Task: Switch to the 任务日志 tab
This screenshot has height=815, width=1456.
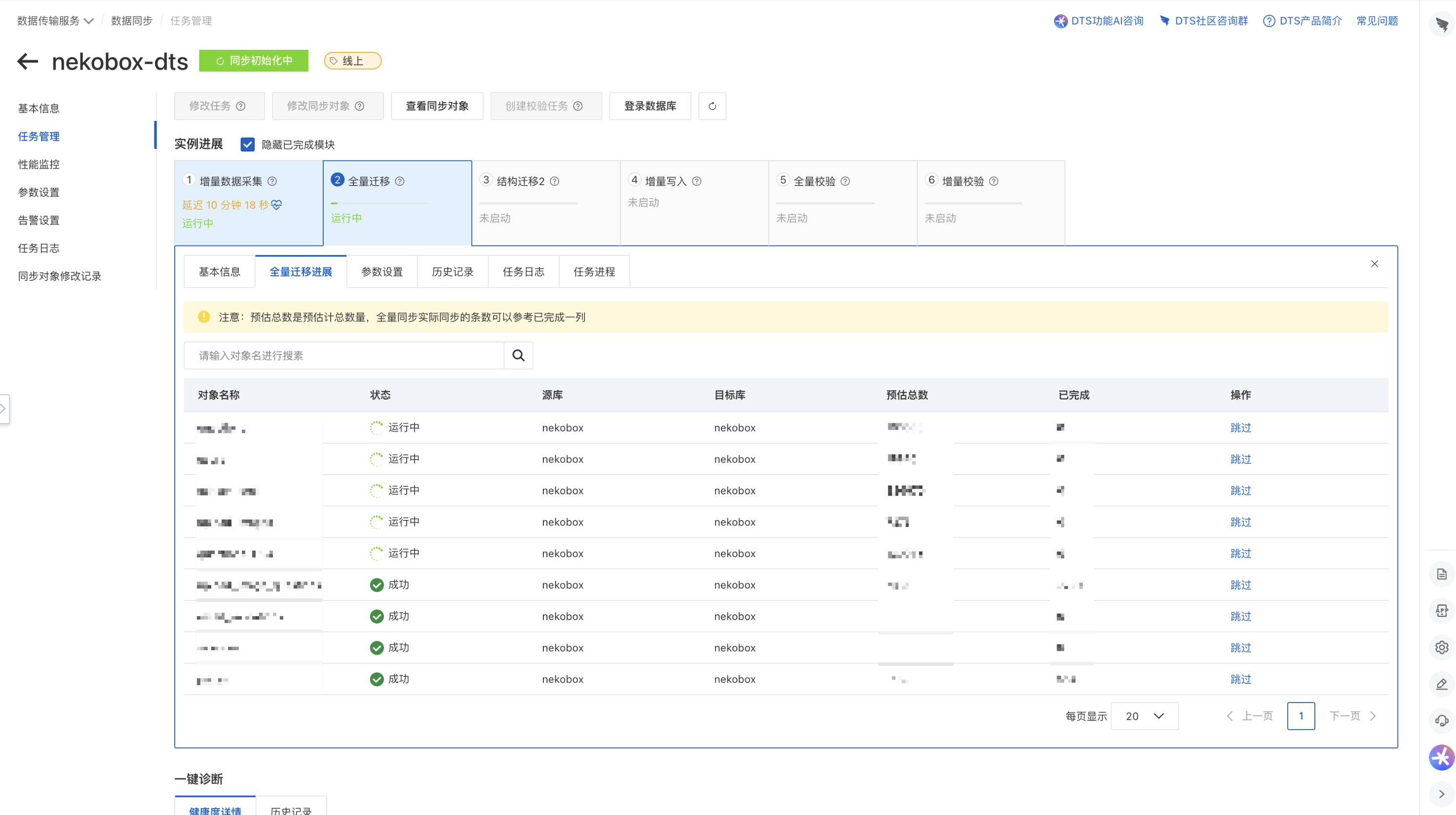Action: point(523,272)
